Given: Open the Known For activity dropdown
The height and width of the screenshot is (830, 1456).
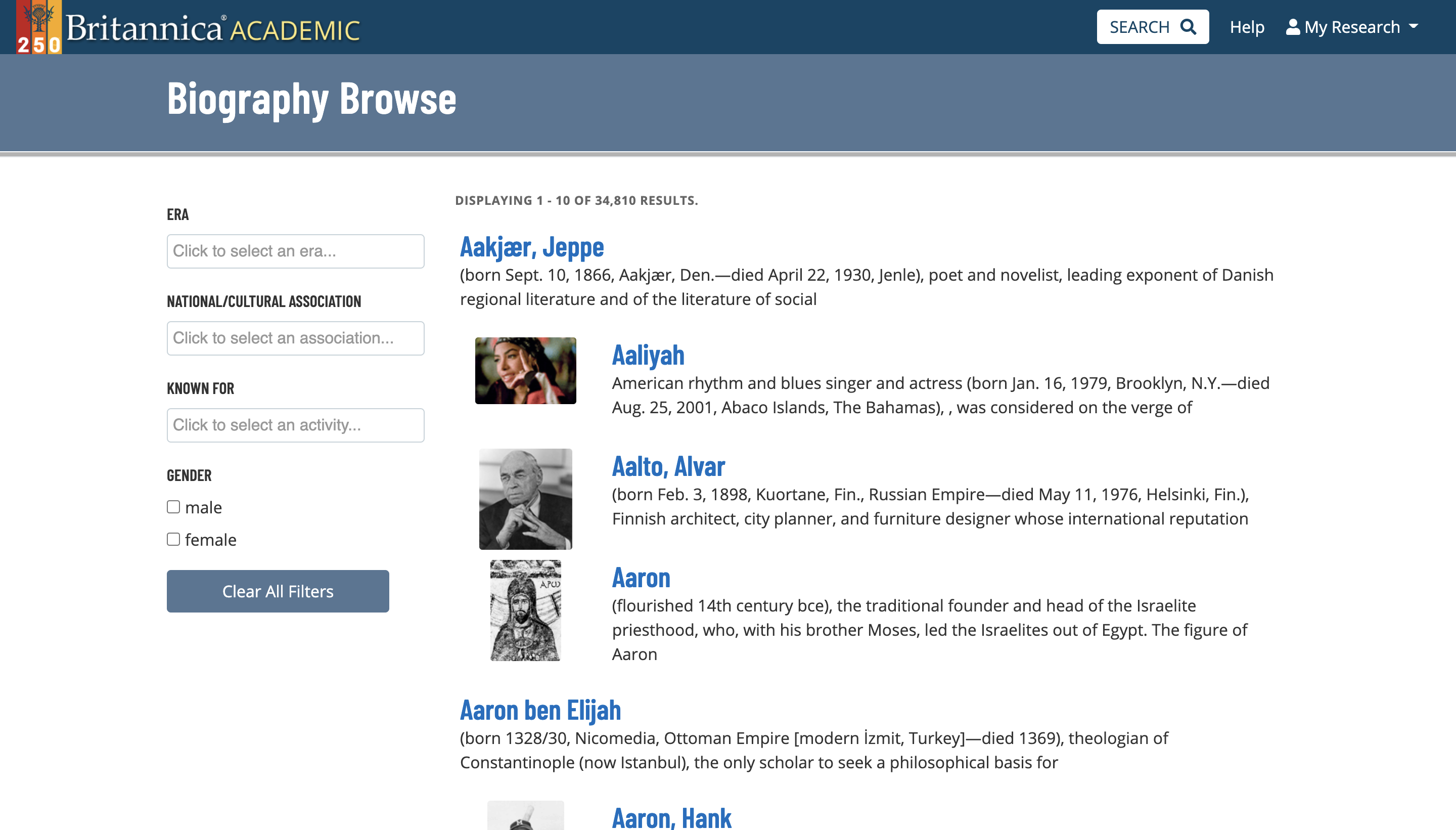Looking at the screenshot, I should [x=295, y=425].
